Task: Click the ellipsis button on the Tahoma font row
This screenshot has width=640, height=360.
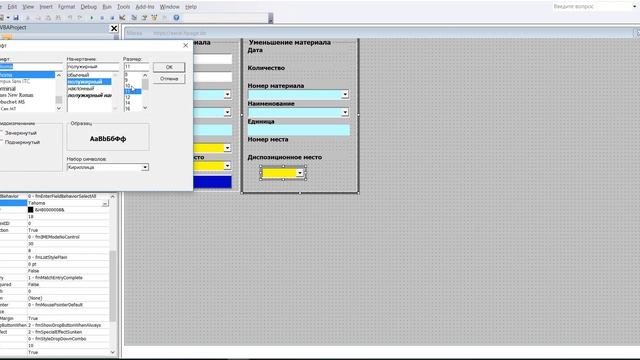Action: point(105,203)
